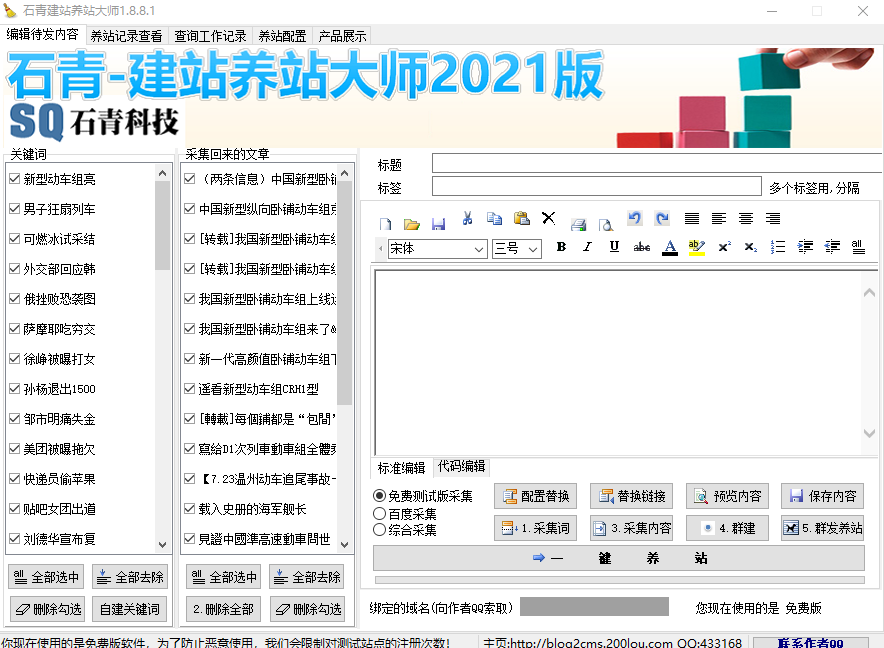The image size is (884, 648).
Task: Open the 养站配置 tab
Action: [282, 36]
